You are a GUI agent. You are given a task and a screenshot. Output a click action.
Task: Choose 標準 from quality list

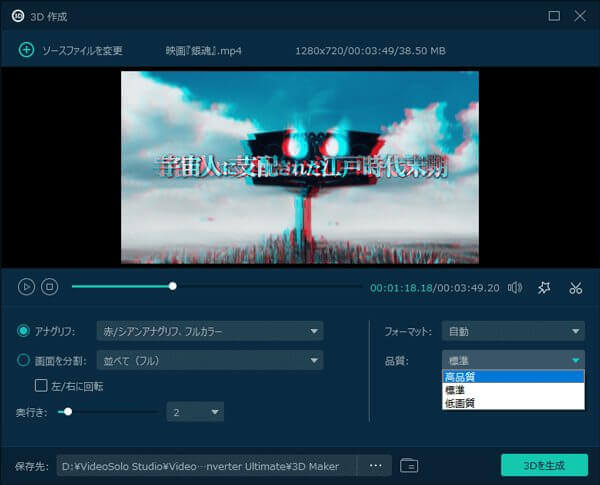pos(513,390)
